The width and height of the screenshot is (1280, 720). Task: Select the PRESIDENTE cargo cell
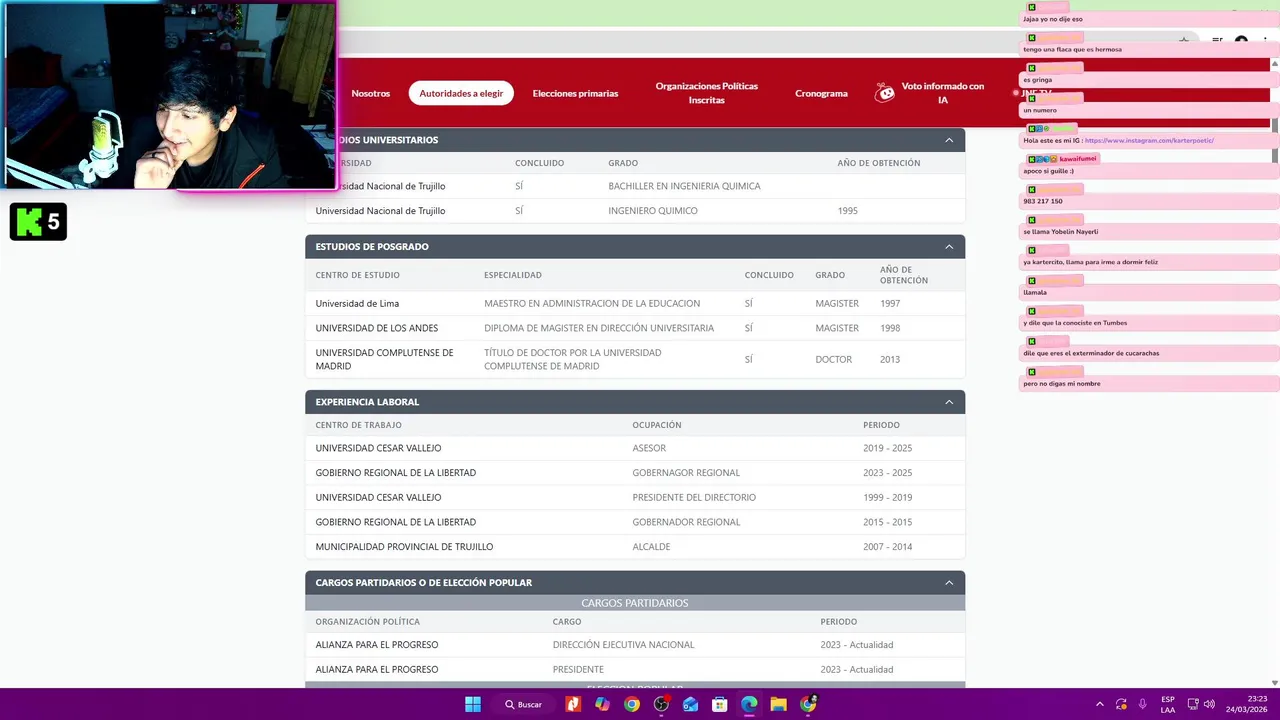click(x=578, y=670)
